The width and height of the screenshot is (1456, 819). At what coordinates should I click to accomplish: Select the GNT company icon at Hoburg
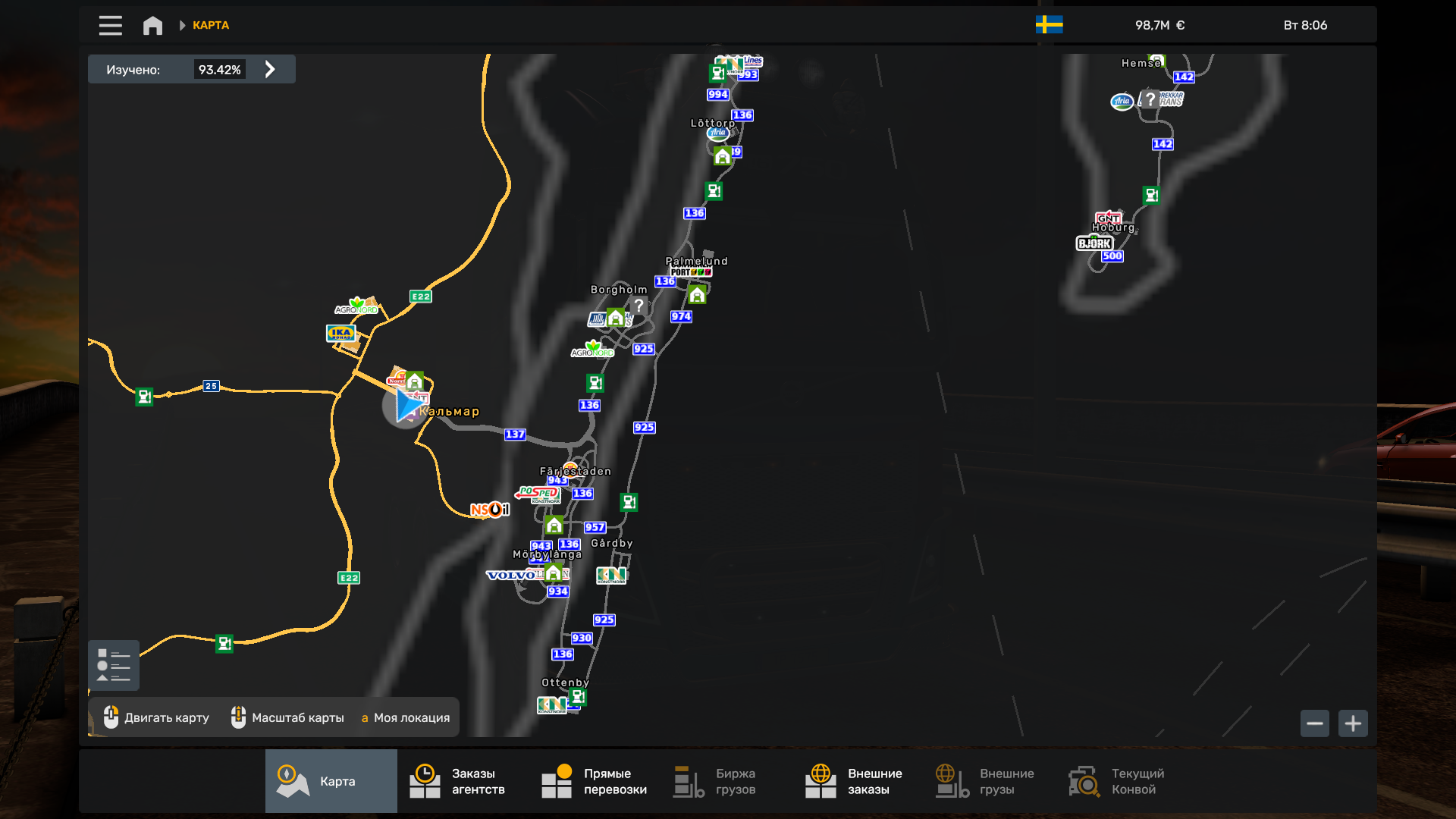[1108, 218]
